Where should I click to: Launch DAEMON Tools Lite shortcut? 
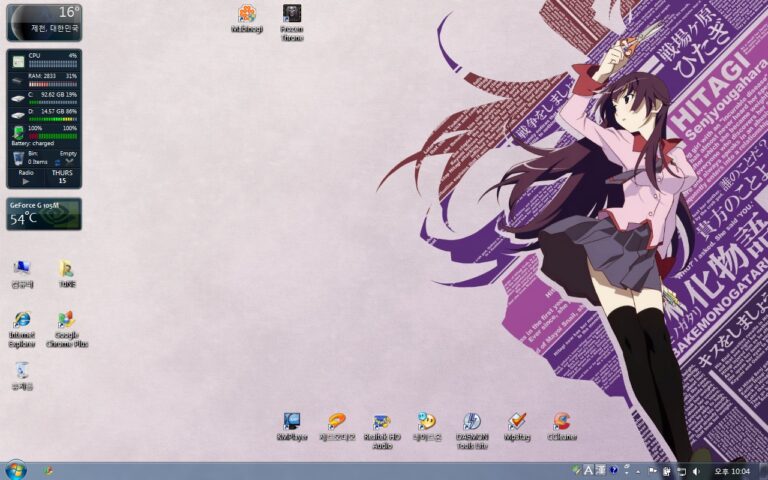472,431
